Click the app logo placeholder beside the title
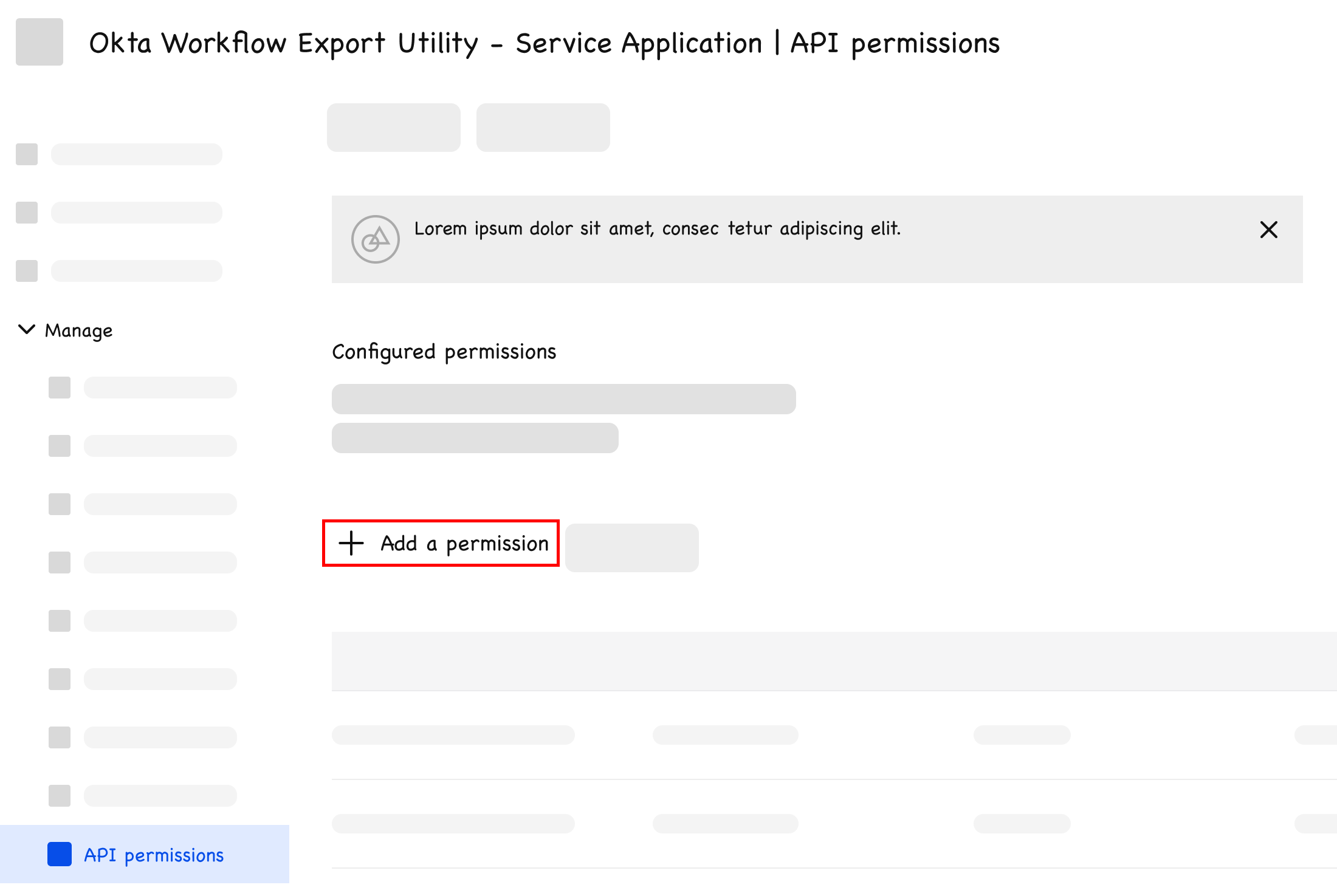Screen dimensions: 1337x896 [x=40, y=42]
